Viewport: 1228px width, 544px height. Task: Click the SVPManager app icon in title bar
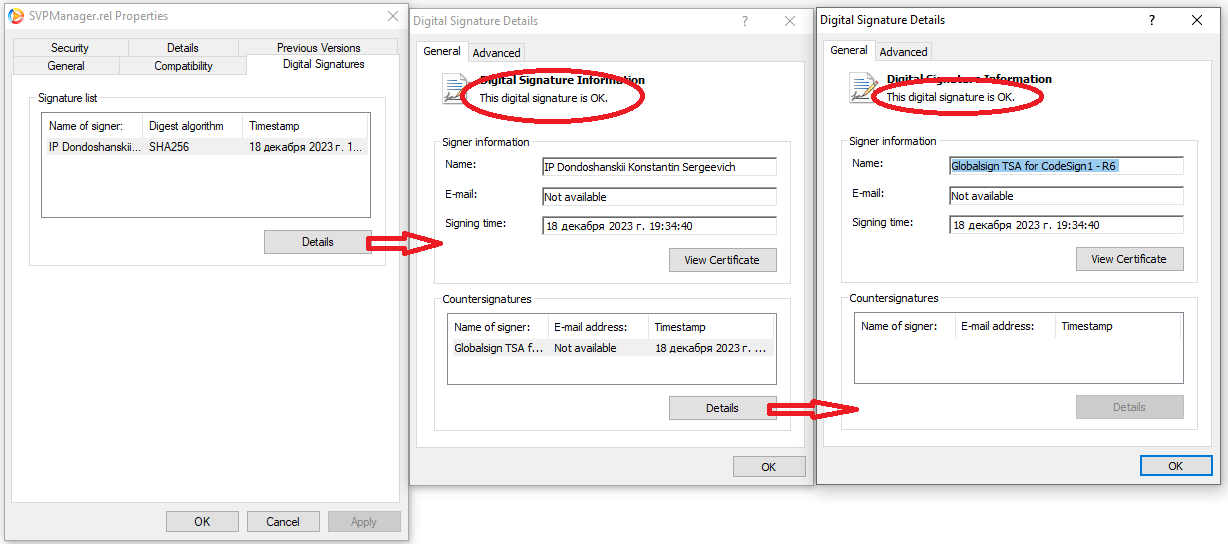(x=17, y=16)
